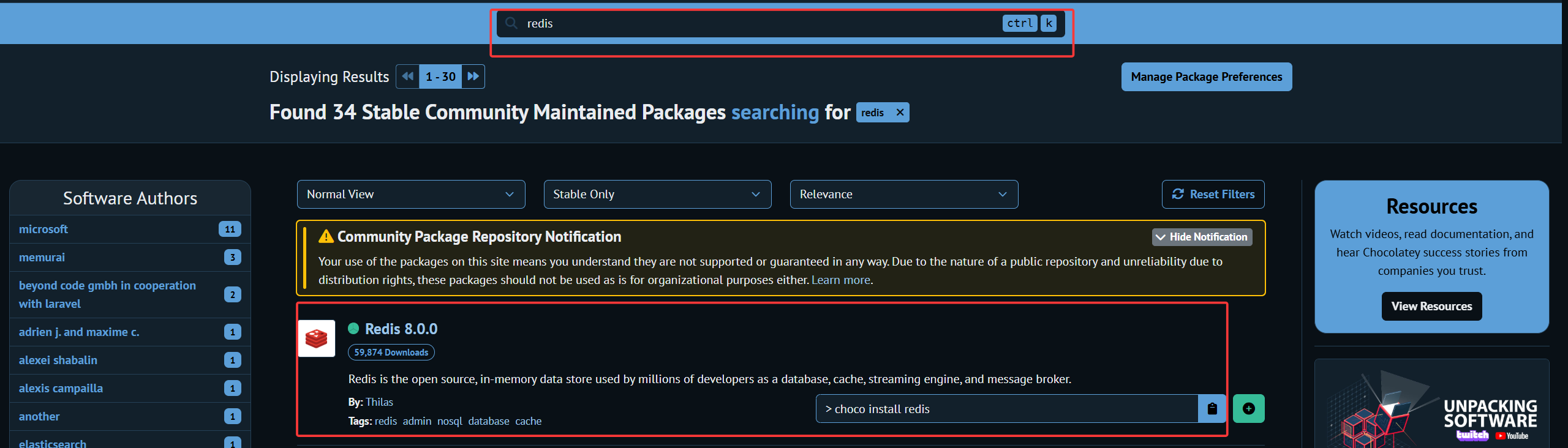Remove the redis search tag

coord(900,113)
